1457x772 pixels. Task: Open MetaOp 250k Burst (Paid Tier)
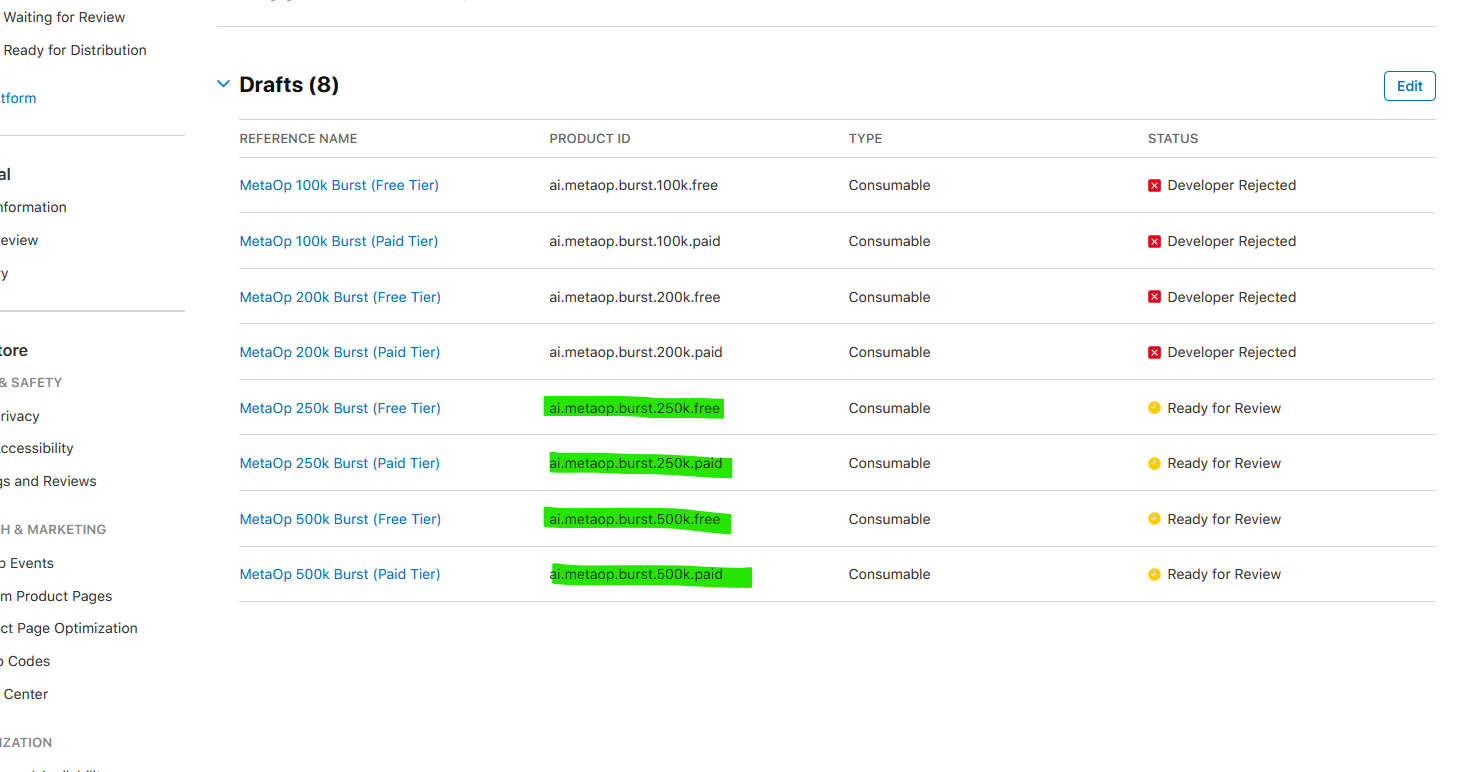(x=340, y=463)
